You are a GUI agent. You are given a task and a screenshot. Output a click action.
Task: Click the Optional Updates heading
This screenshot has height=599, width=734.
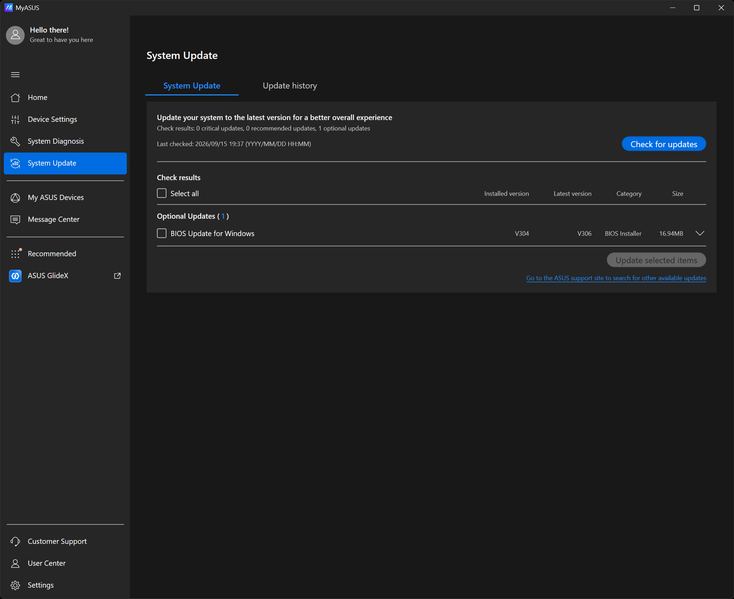tap(193, 216)
